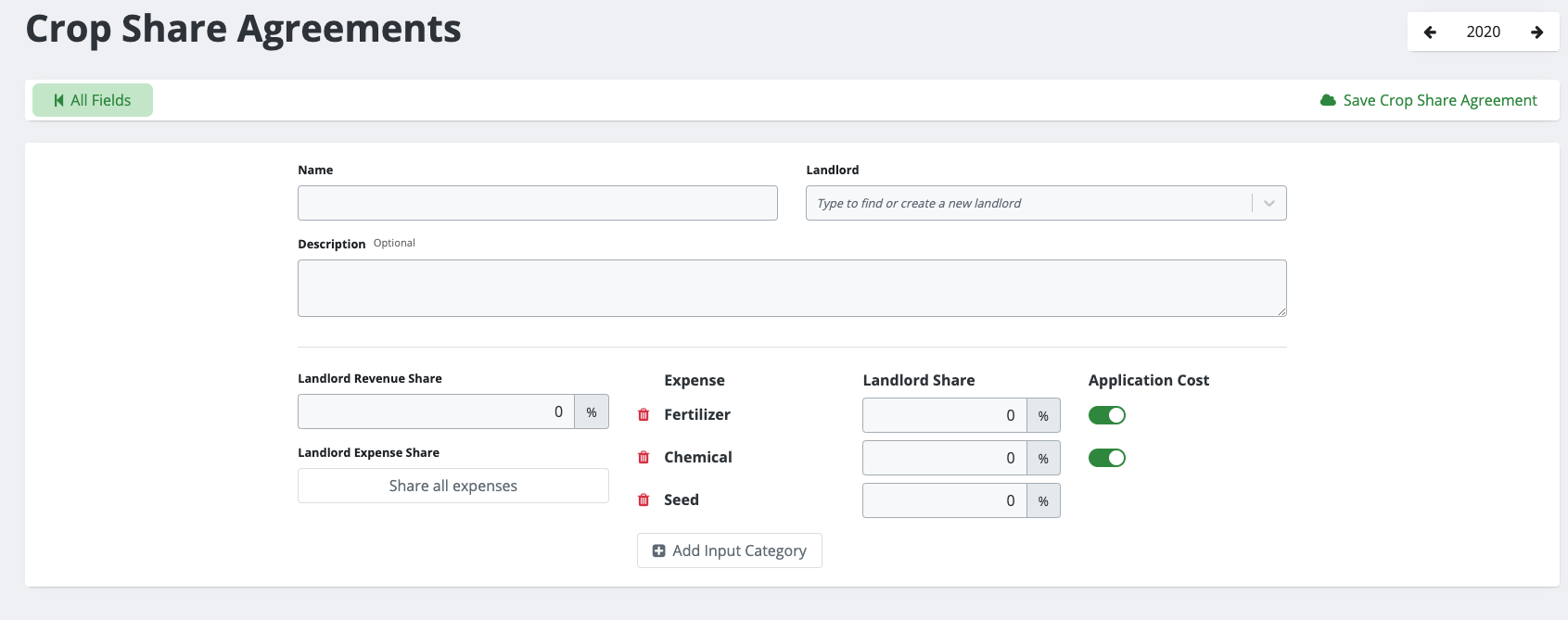Open the Landlord dropdown arrow
This screenshot has width=1568, height=620.
(x=1268, y=203)
